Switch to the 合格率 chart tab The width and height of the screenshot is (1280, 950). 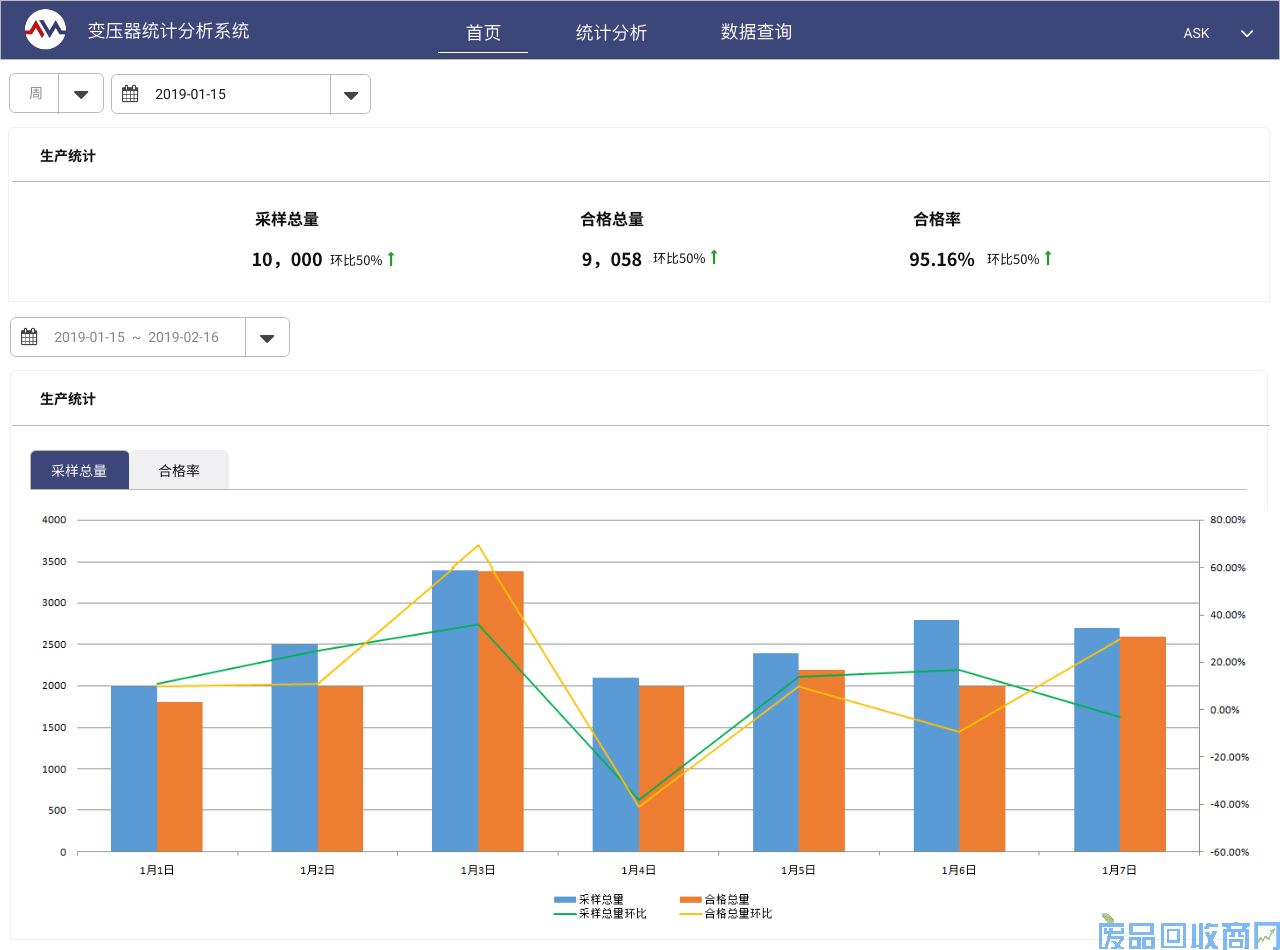(179, 470)
